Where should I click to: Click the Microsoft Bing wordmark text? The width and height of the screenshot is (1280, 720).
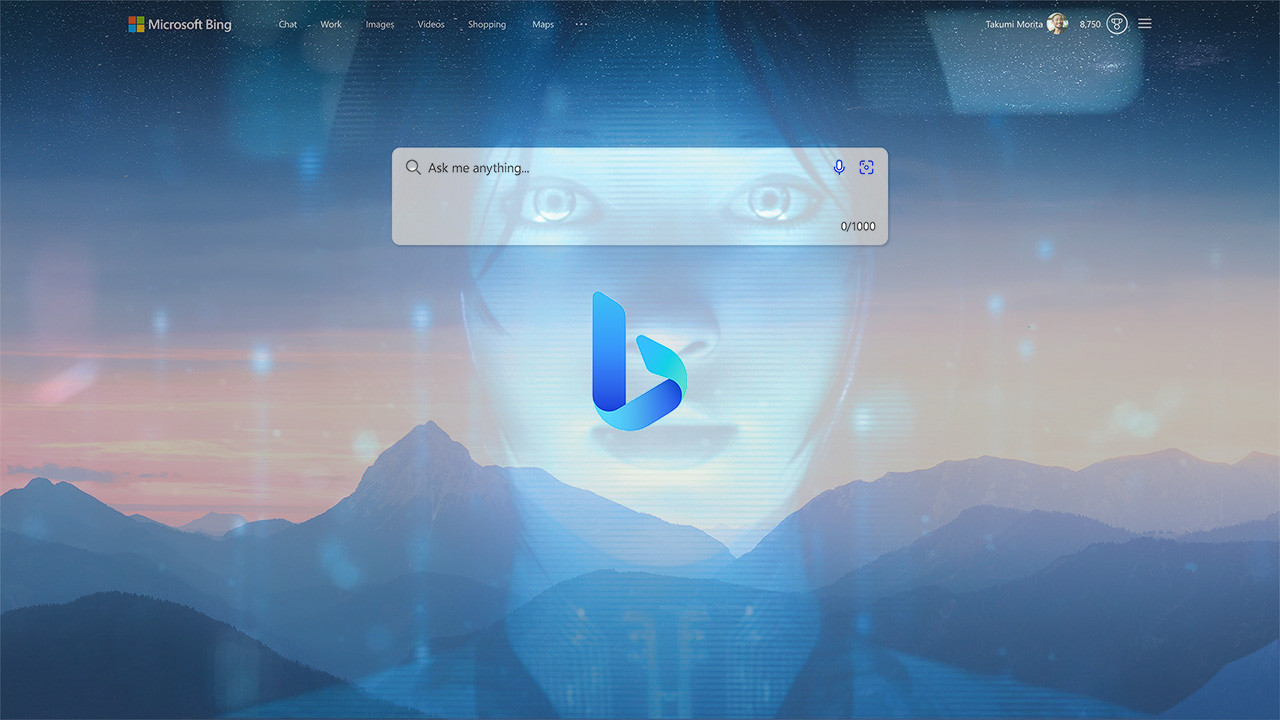pos(189,24)
